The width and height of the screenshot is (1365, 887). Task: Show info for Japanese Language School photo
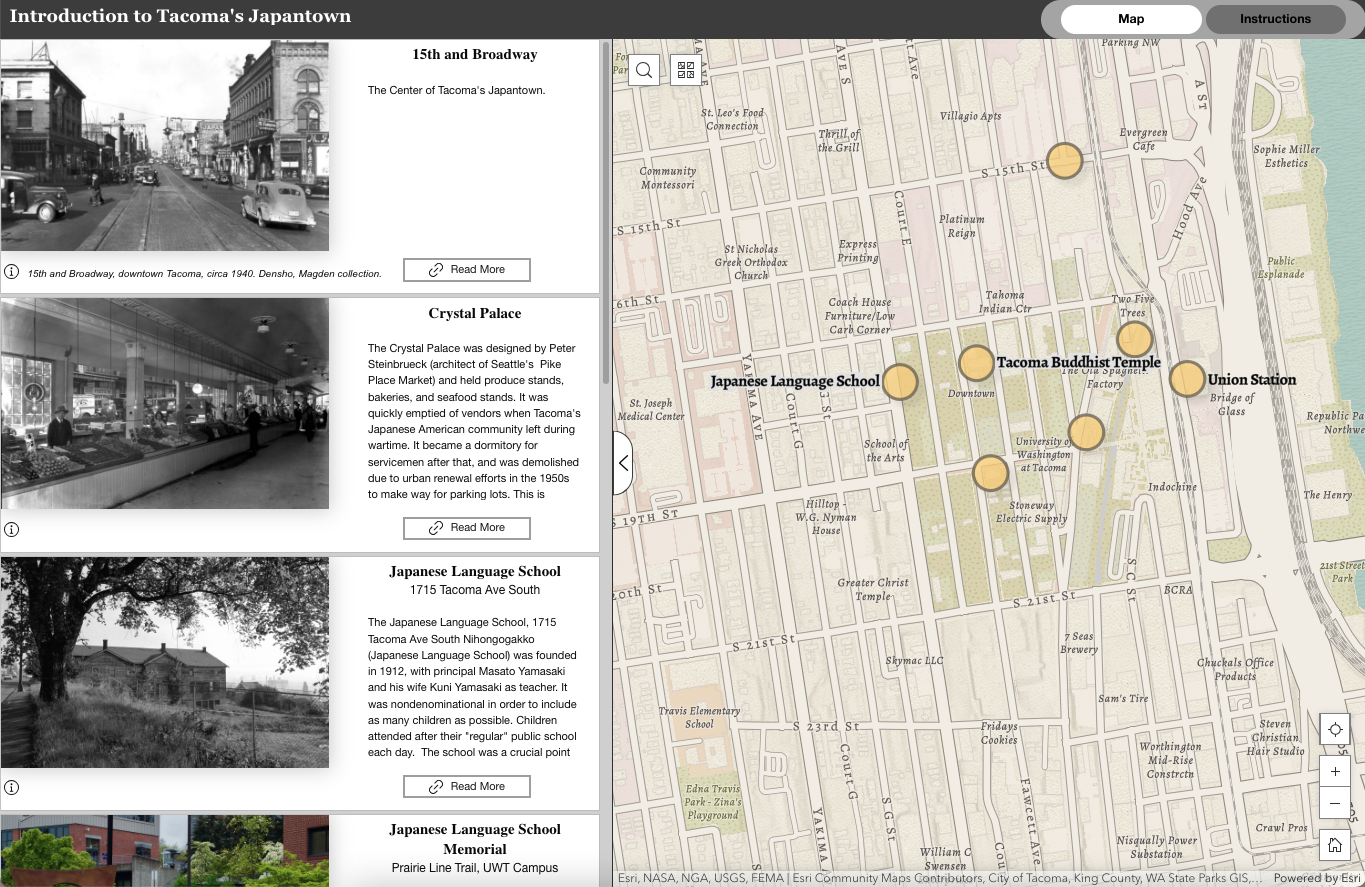point(12,787)
